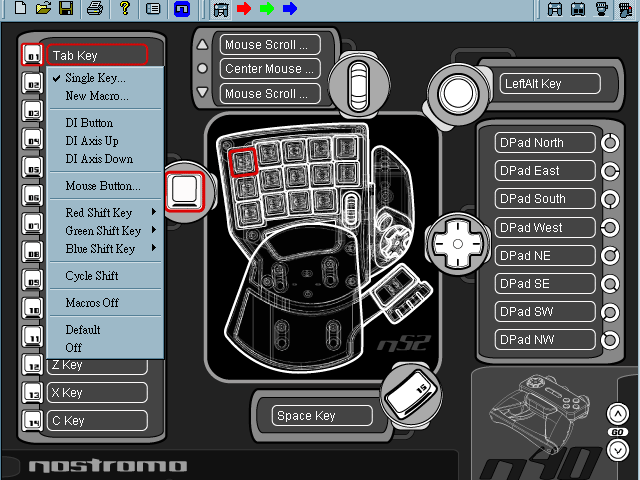Select key 12 icon beside Z Key
This screenshot has width=640, height=480.
[32, 365]
